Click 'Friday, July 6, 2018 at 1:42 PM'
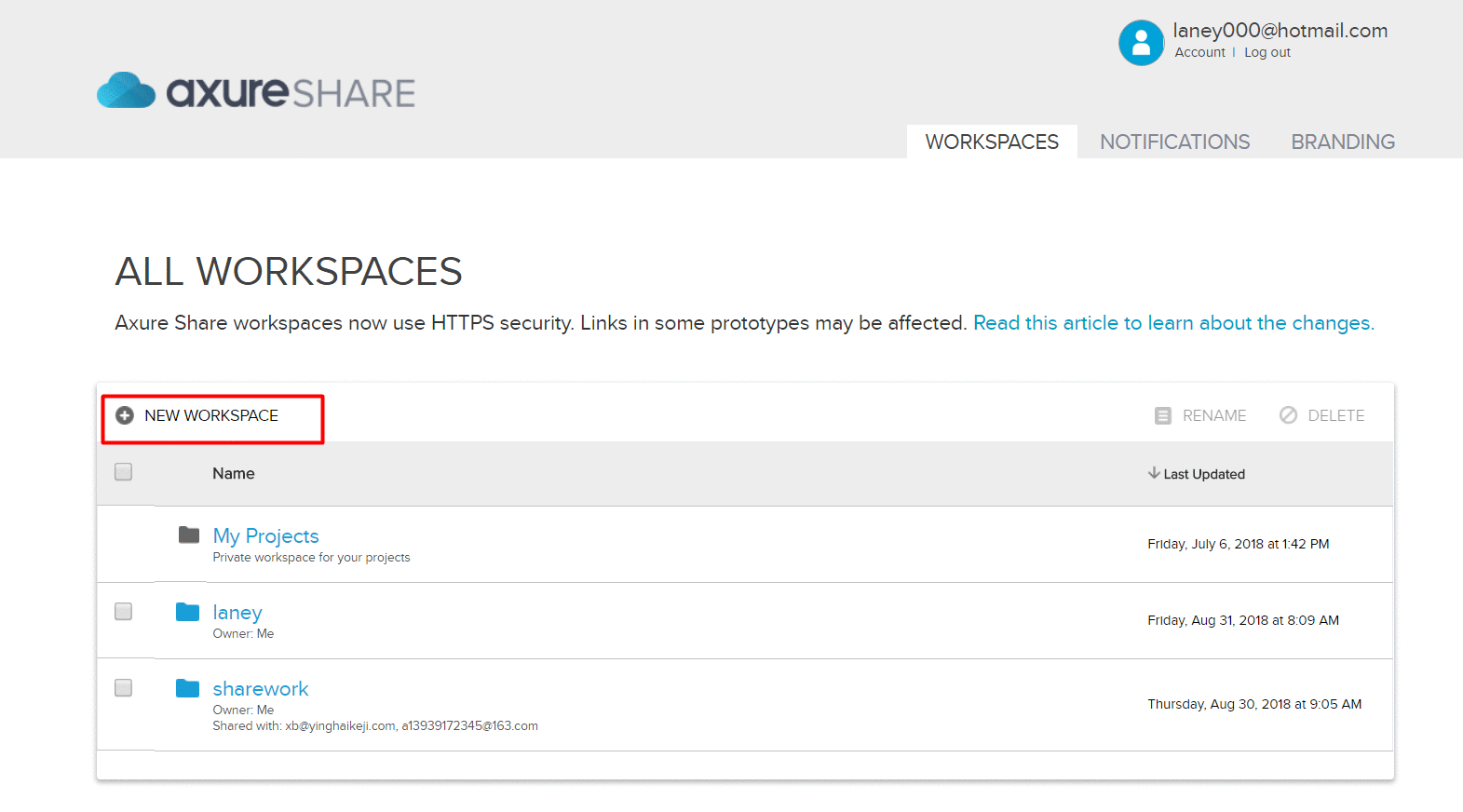The image size is (1463, 812). pos(1239,544)
